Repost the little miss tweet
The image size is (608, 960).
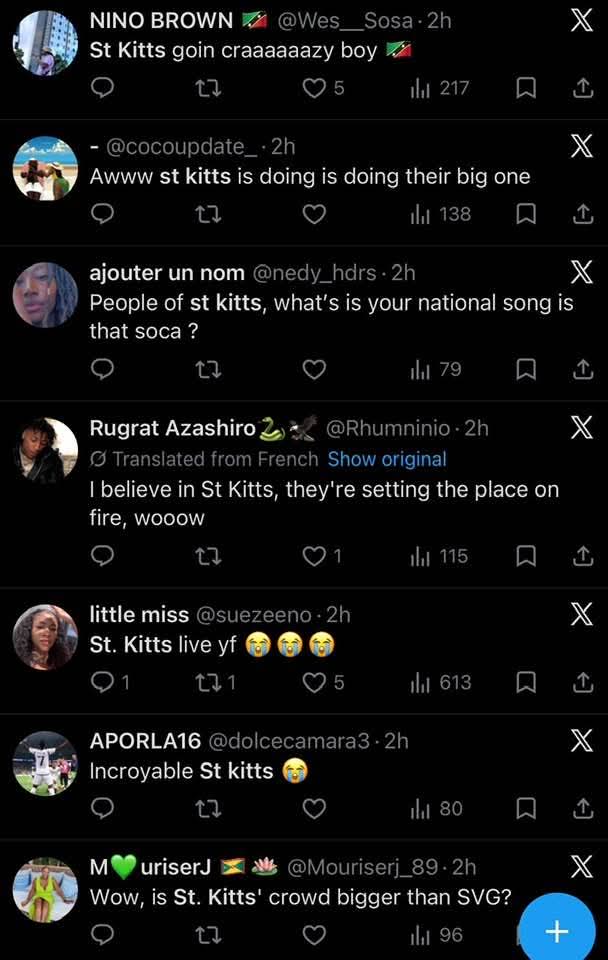click(208, 682)
